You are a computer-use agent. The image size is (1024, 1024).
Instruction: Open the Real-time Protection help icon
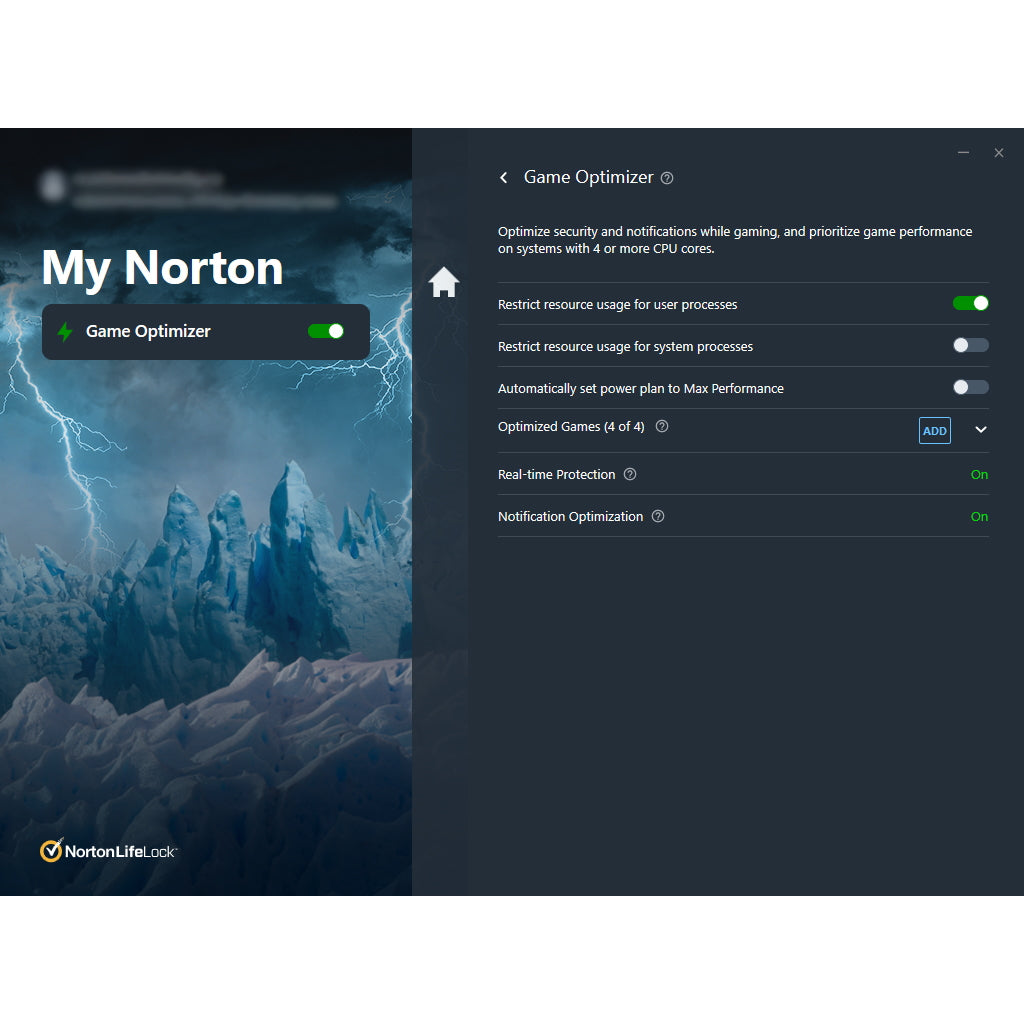[x=630, y=474]
